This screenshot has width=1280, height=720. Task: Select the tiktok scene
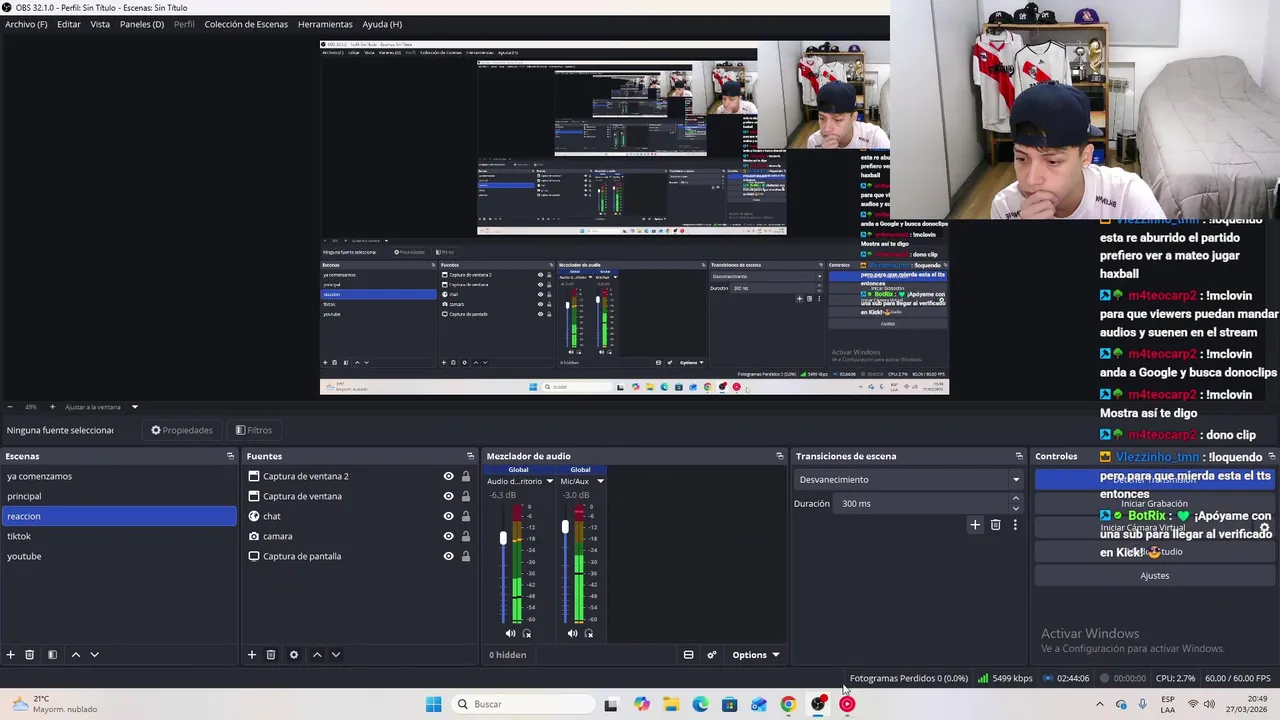tap(119, 536)
